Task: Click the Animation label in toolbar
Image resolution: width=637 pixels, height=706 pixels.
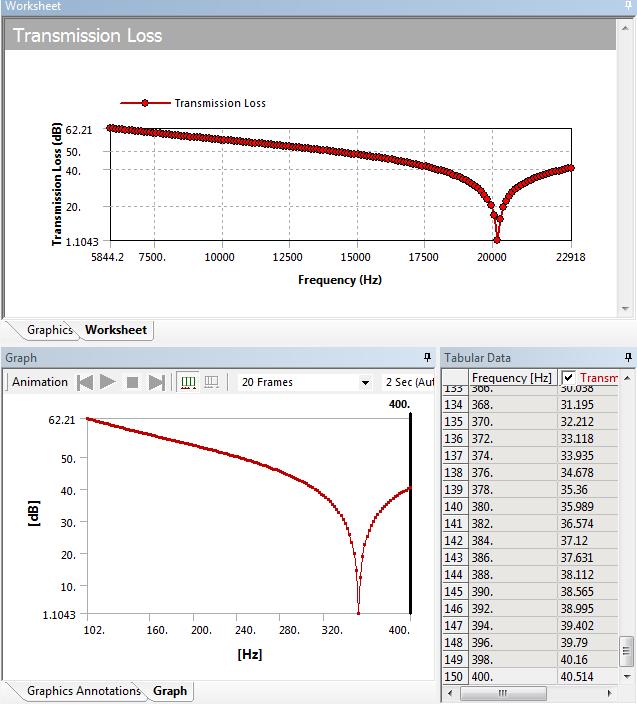Action: tap(40, 382)
